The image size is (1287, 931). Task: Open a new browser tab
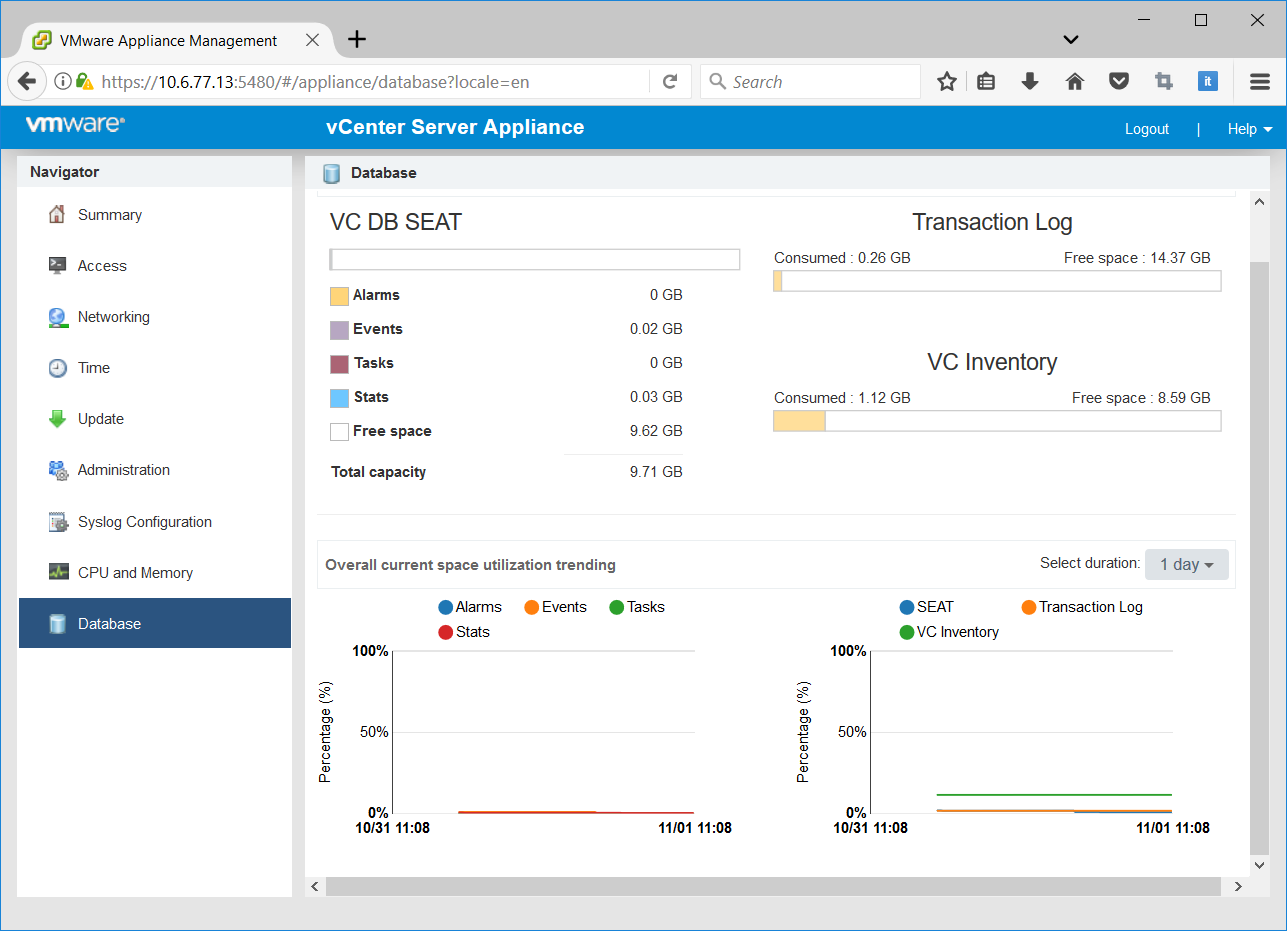(357, 40)
